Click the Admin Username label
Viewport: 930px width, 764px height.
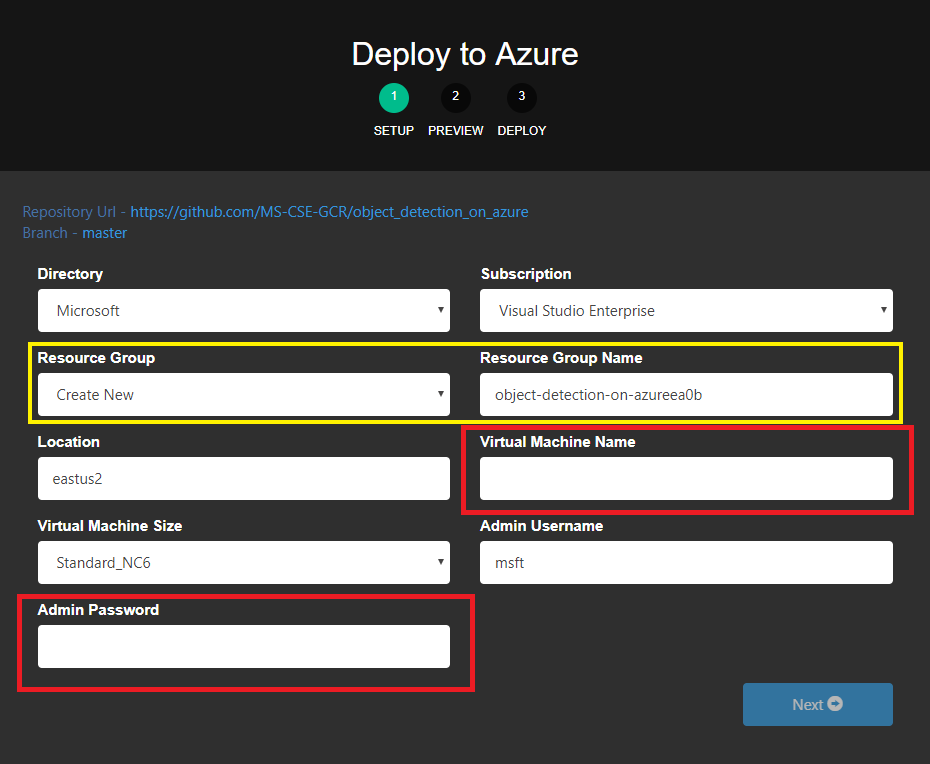[x=542, y=526]
